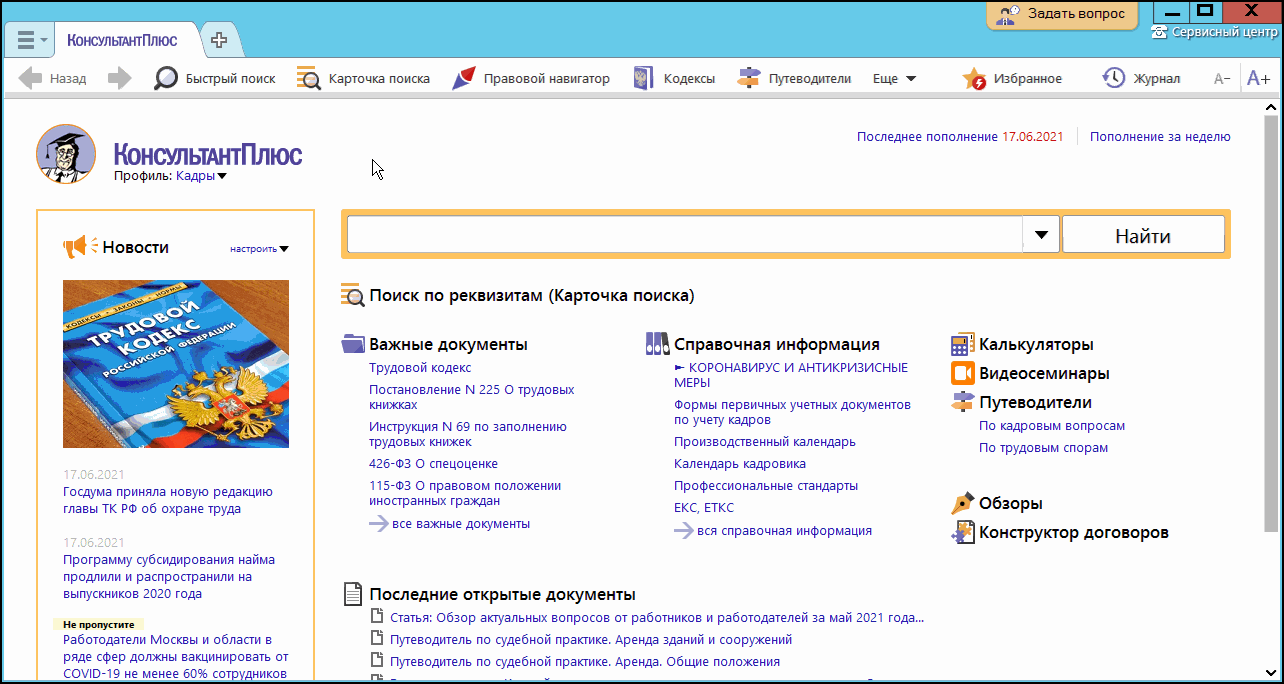The height and width of the screenshot is (684, 1284).
Task: Click the Найти search button
Action: pyautogui.click(x=1143, y=236)
